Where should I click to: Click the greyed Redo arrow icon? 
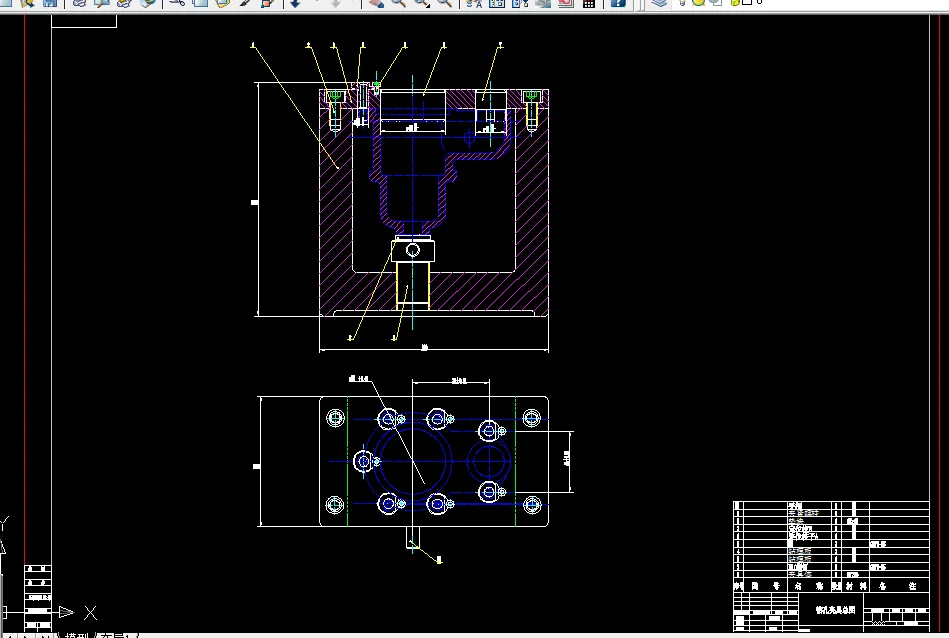click(336, 2)
